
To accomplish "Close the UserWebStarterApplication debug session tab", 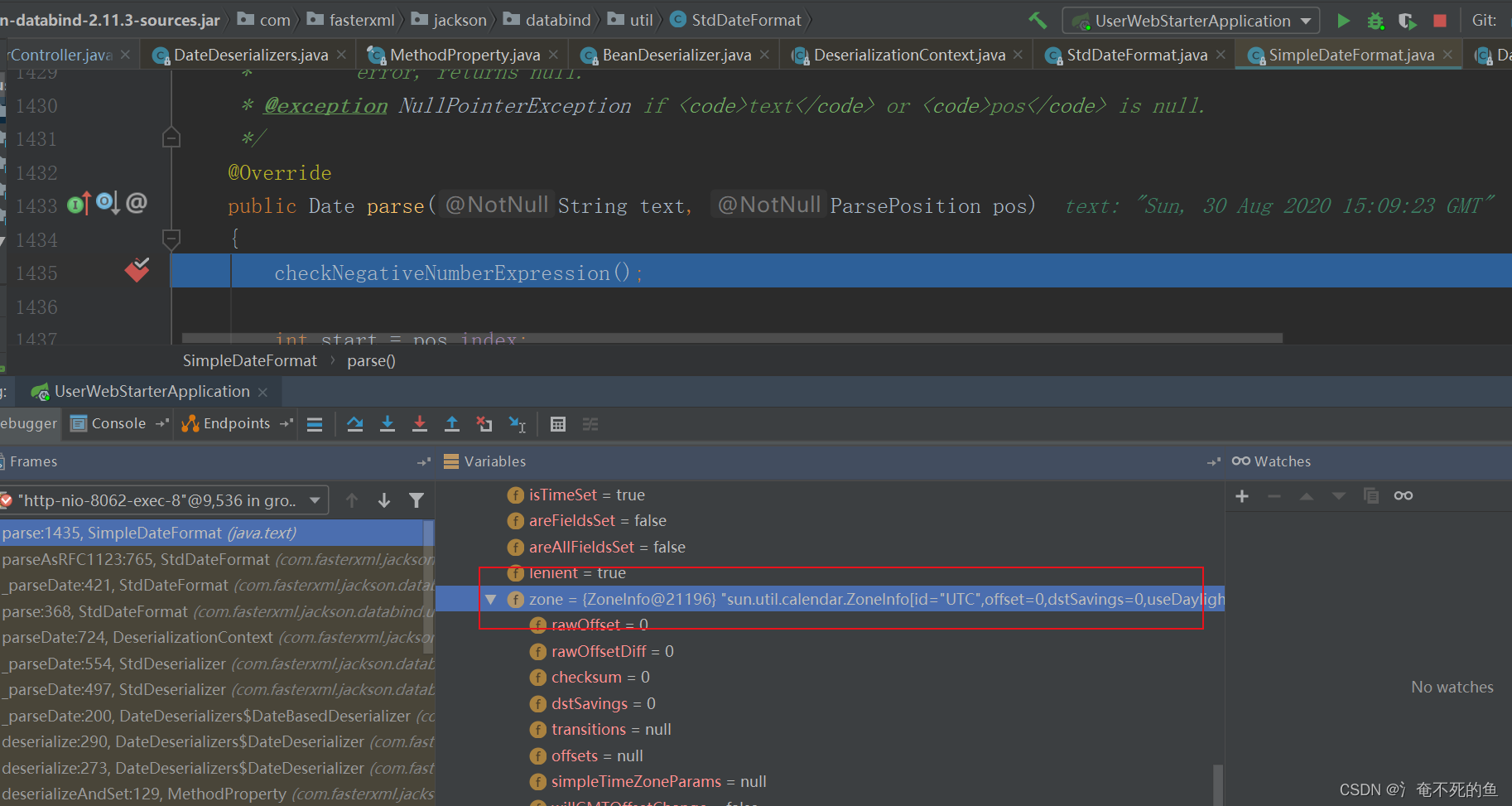I will [x=262, y=392].
